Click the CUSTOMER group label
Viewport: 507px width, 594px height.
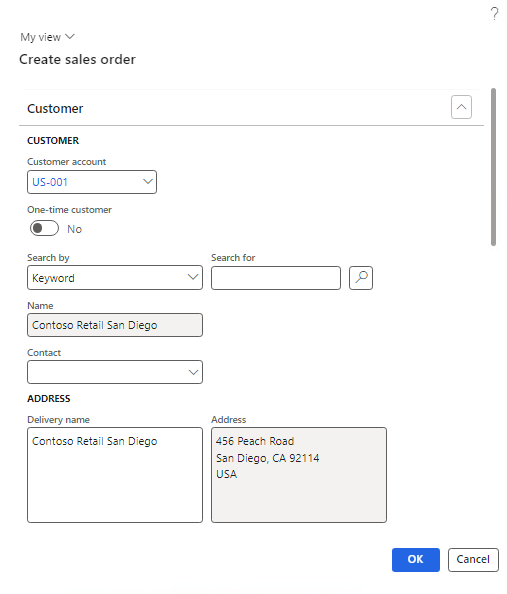(x=53, y=141)
